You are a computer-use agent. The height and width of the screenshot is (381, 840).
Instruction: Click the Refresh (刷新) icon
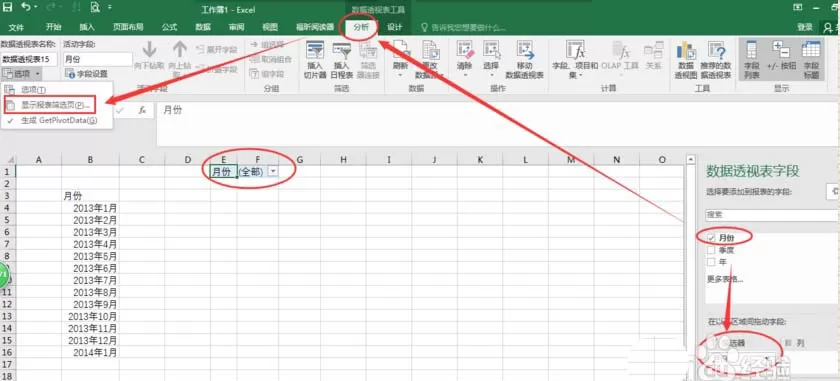[400, 50]
